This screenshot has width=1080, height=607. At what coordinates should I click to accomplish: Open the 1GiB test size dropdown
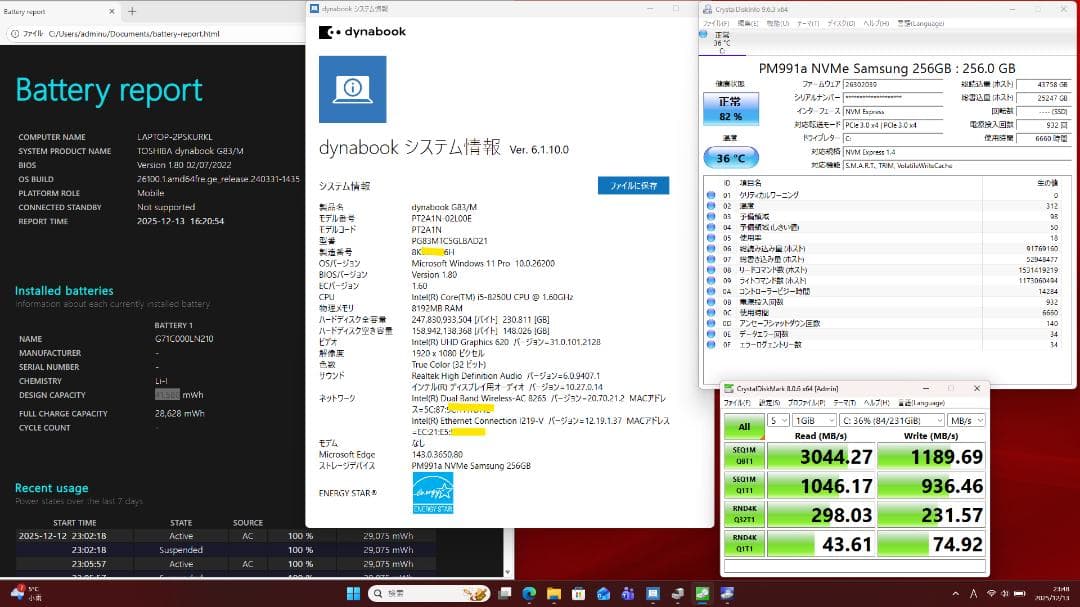click(814, 420)
